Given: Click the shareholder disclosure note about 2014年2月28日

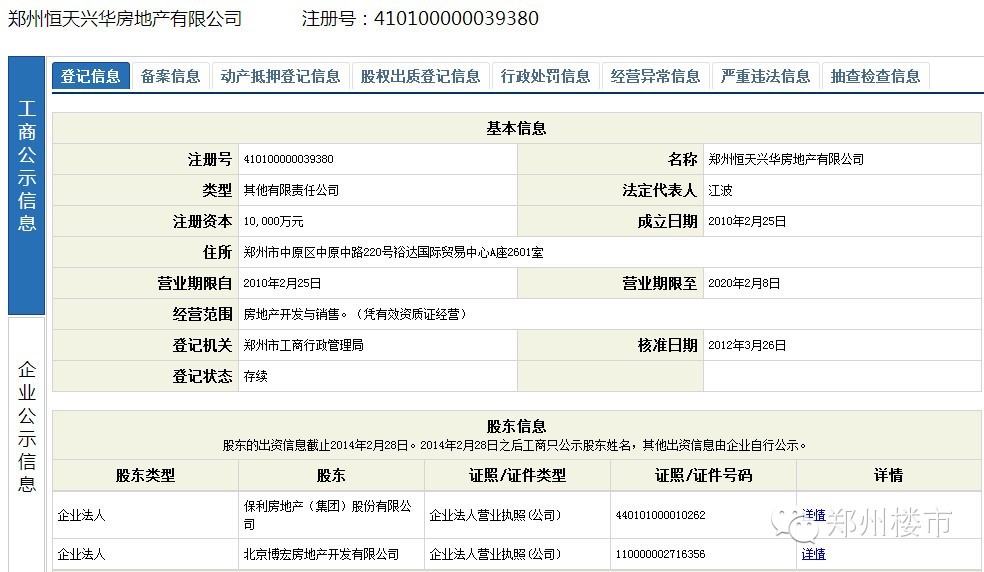Looking at the screenshot, I should pos(515,445).
